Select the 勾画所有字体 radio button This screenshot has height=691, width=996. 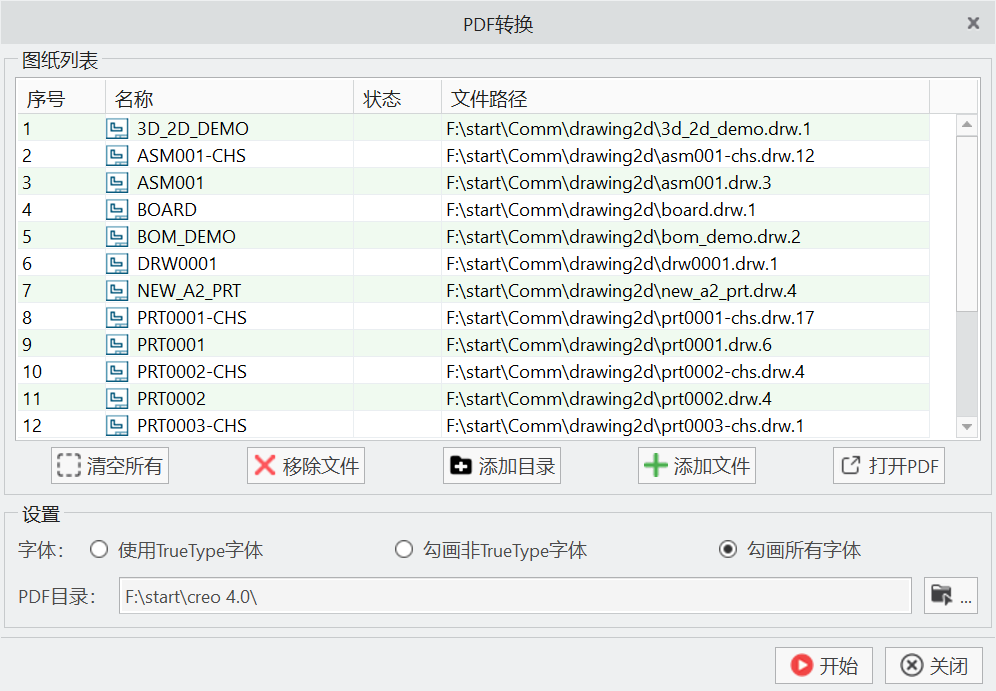(x=728, y=549)
